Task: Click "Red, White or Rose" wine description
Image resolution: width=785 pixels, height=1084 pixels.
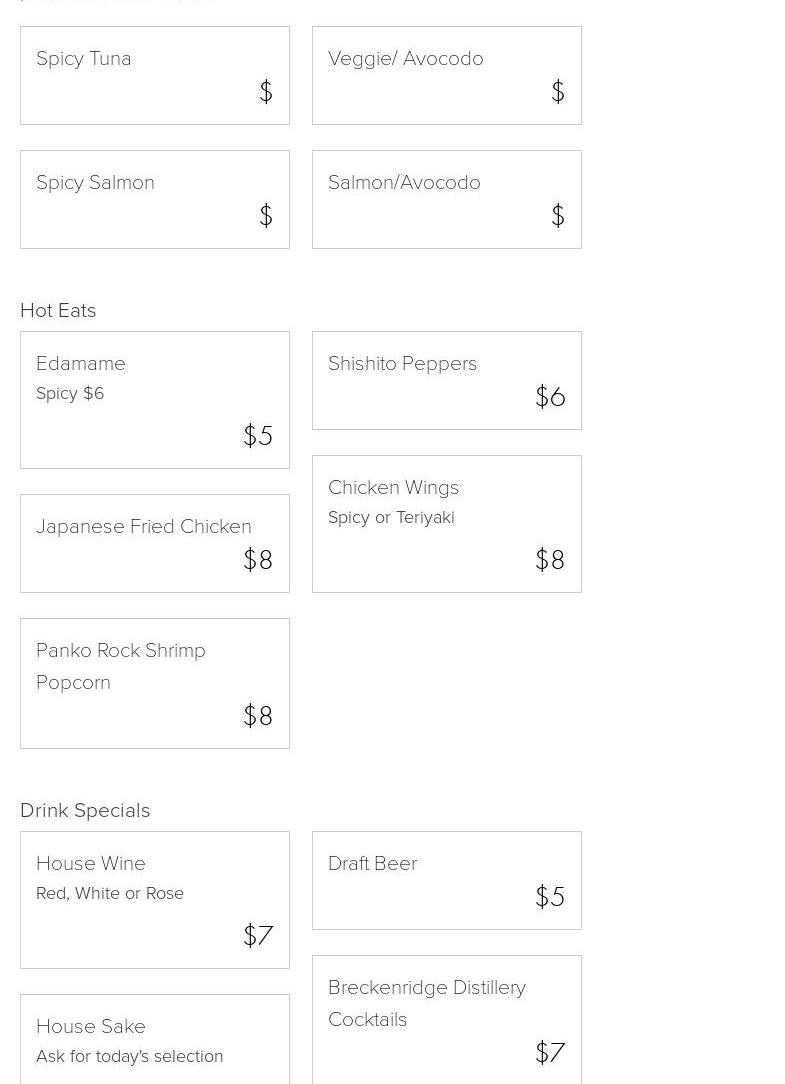Action: [110, 894]
